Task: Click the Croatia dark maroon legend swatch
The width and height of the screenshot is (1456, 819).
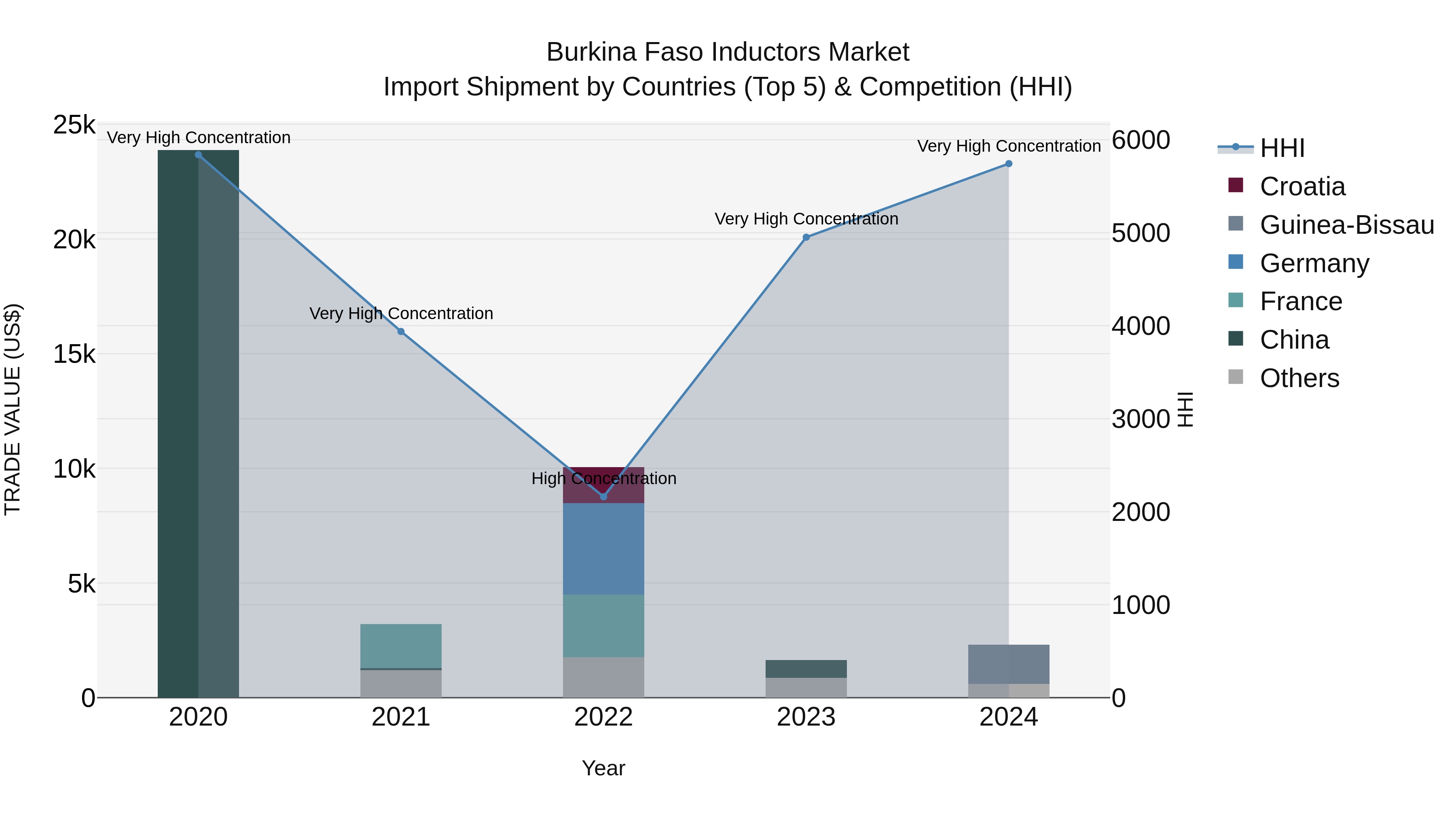Action: (1236, 185)
